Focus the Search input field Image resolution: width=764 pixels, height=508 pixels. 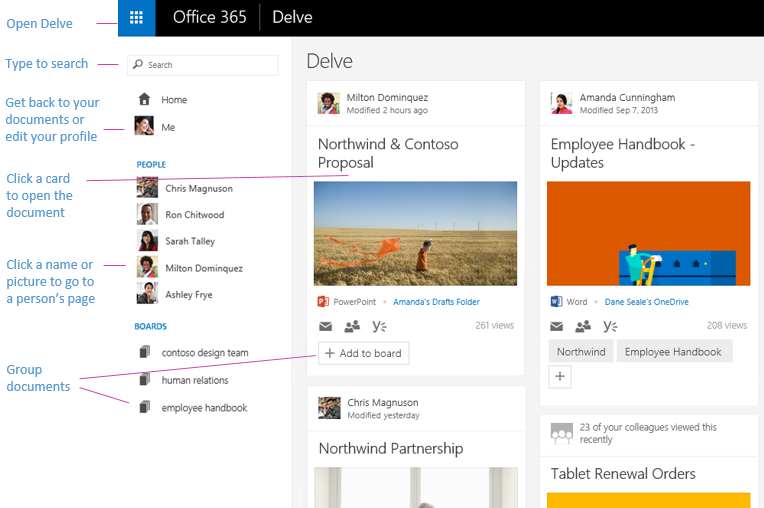(203, 65)
